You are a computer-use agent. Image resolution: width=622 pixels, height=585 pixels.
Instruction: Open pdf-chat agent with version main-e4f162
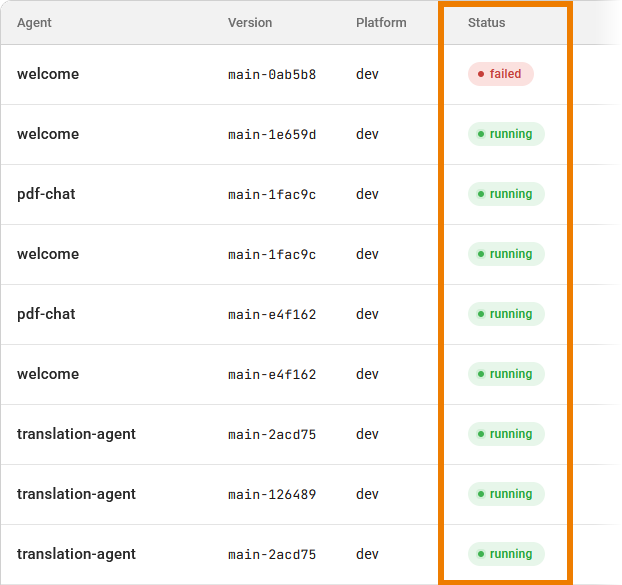click(46, 314)
